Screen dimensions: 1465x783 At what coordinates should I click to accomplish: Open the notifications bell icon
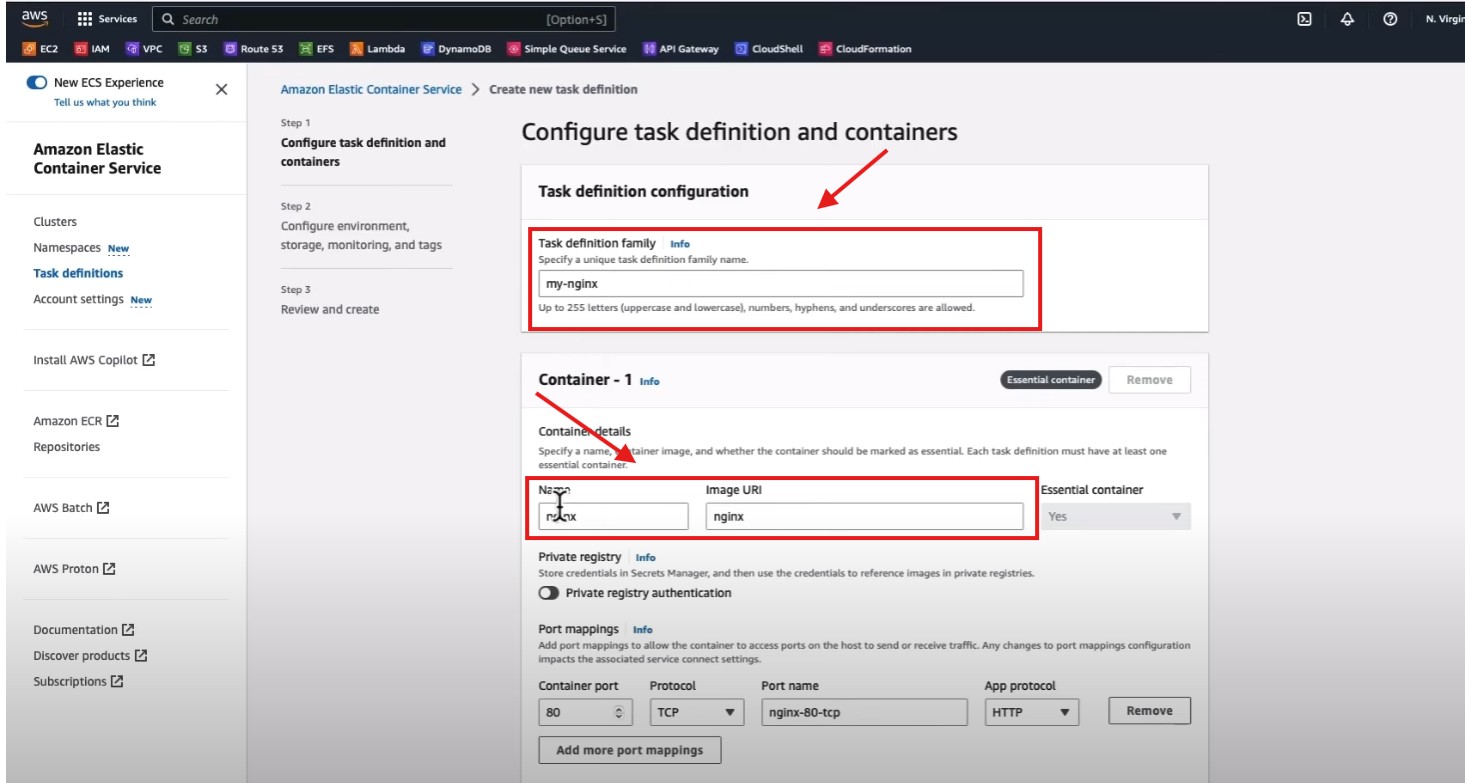tap(1347, 19)
